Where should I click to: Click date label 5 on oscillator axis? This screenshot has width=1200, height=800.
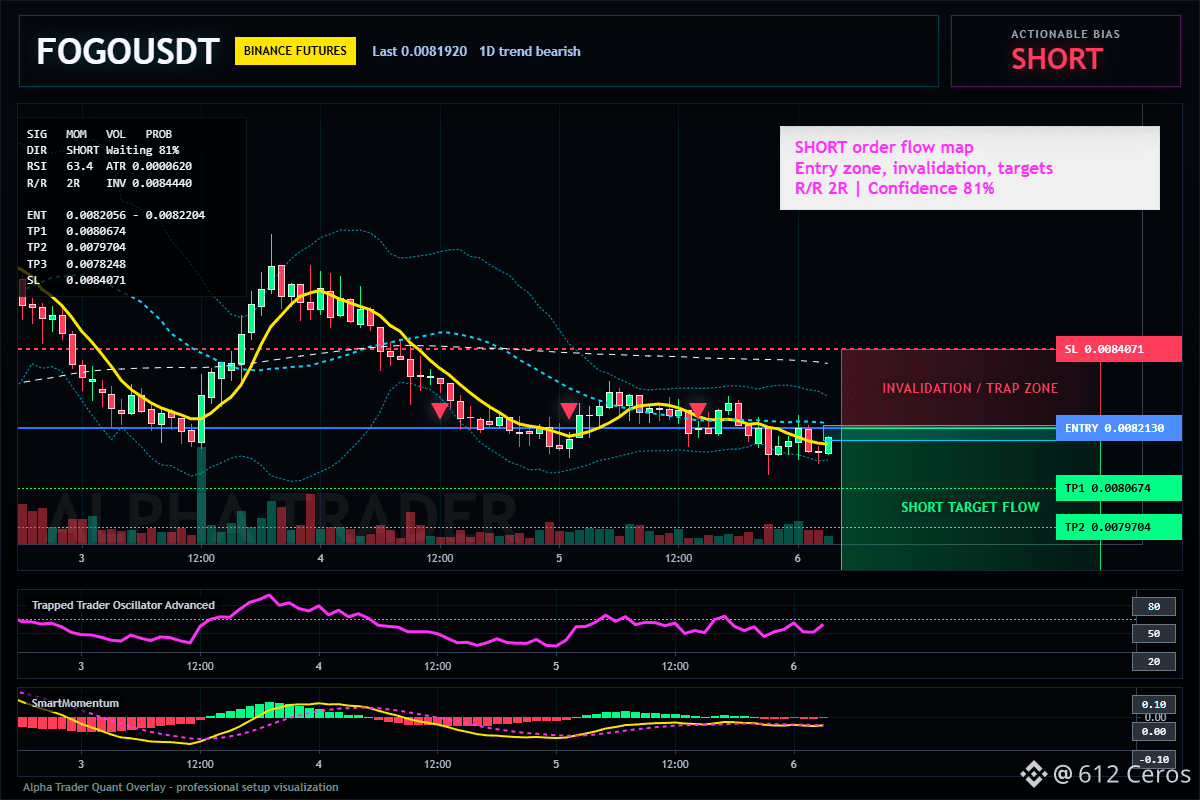[x=555, y=666]
